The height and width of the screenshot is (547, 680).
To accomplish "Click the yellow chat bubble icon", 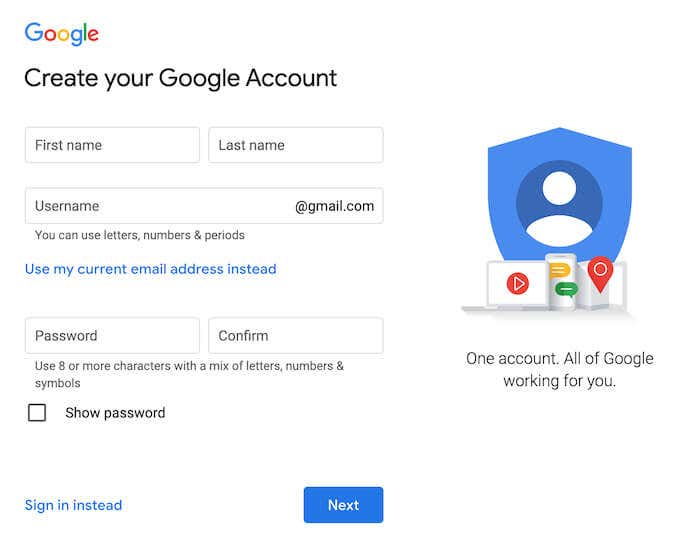I will pyautogui.click(x=560, y=270).
